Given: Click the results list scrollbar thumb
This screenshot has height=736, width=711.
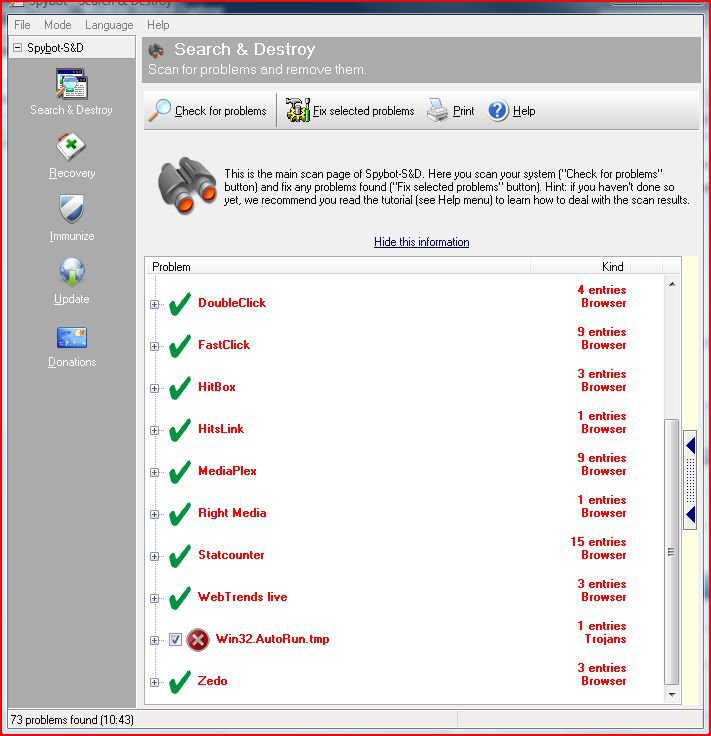Looking at the screenshot, I should click(672, 552).
